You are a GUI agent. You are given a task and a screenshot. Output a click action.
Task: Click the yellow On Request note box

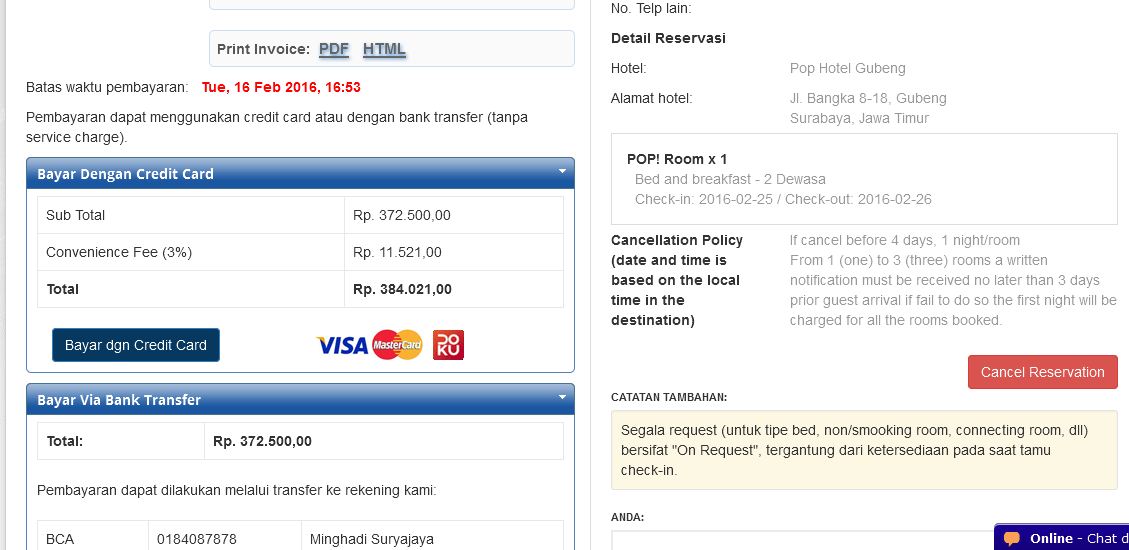tap(863, 450)
